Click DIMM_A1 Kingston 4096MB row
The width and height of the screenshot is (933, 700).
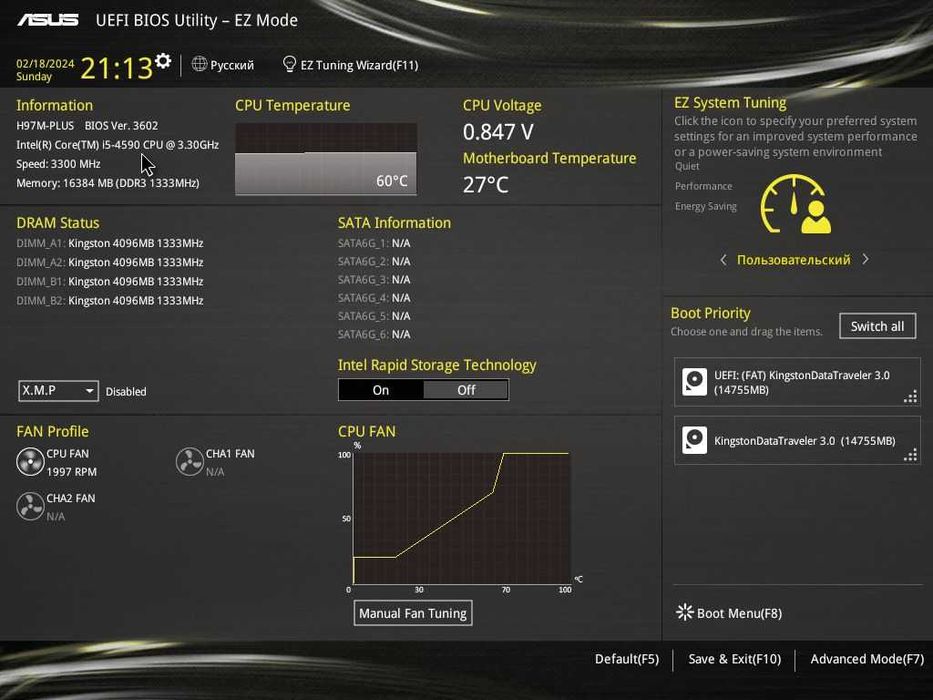[x=110, y=243]
